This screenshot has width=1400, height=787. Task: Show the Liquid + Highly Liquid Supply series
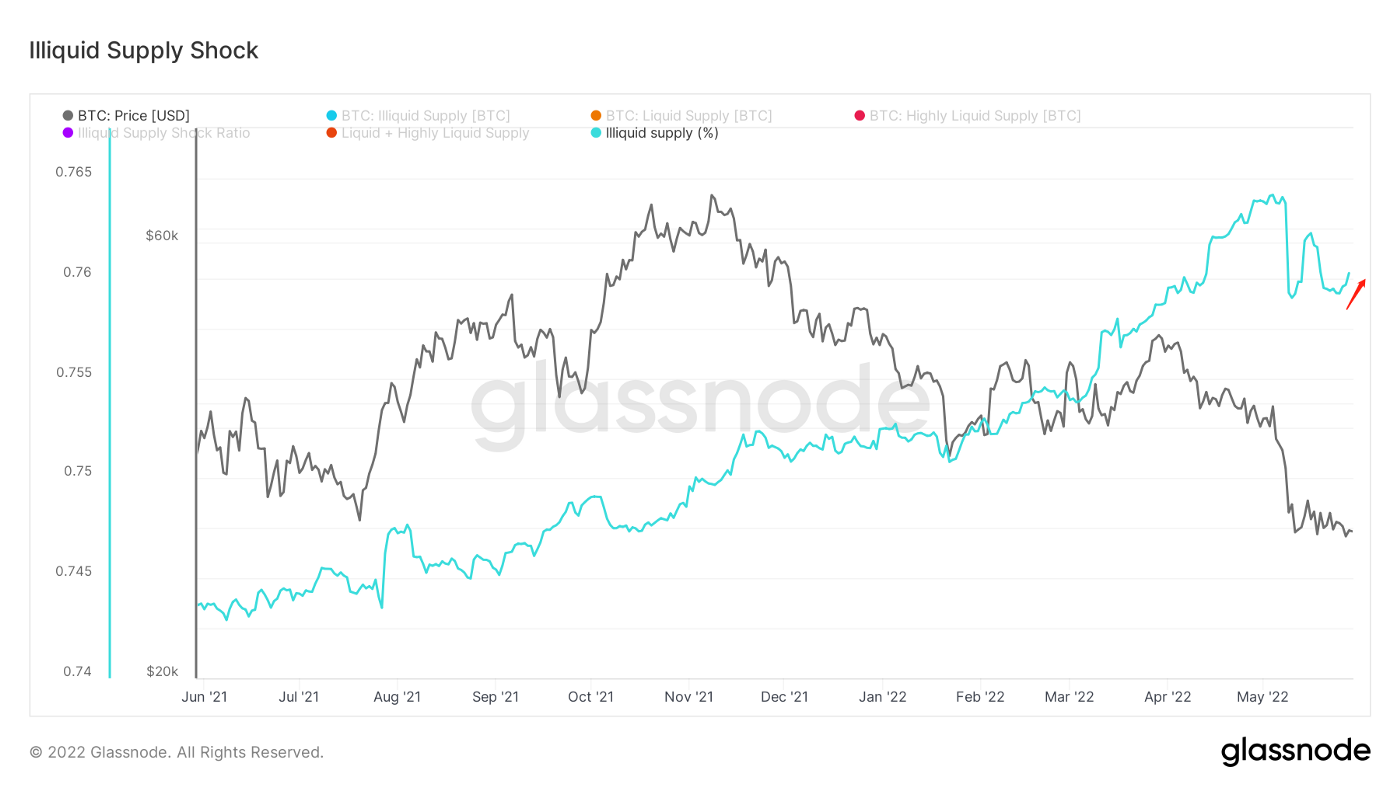[x=435, y=133]
